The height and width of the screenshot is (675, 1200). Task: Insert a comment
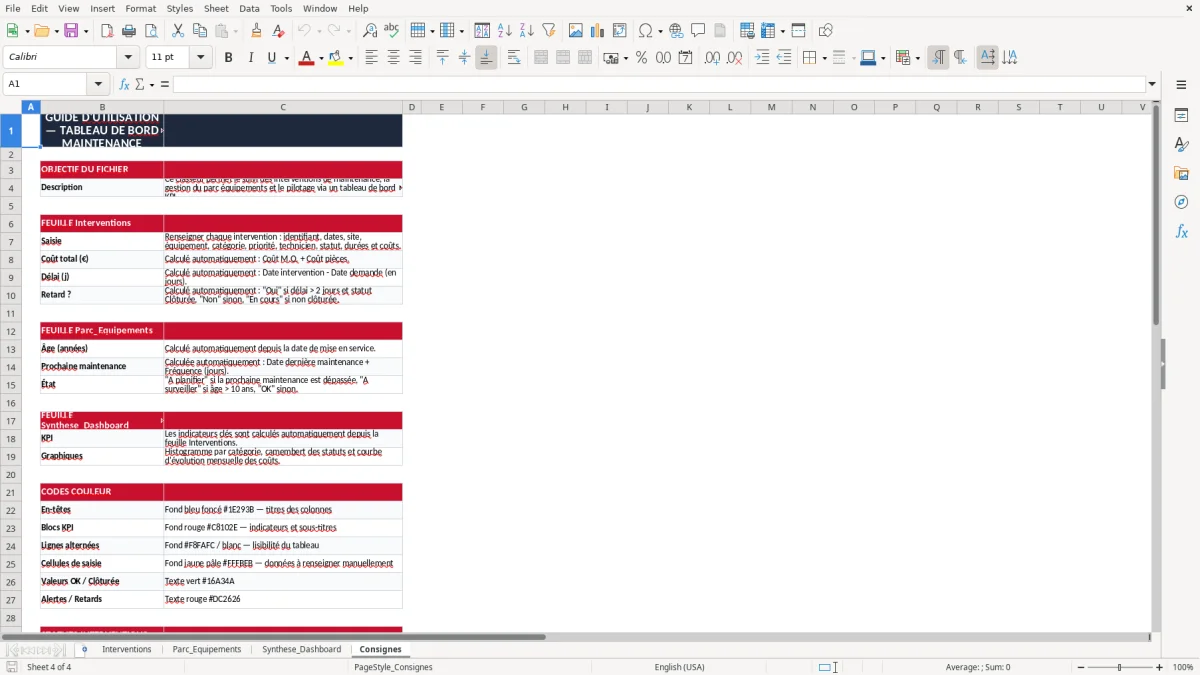point(698,31)
